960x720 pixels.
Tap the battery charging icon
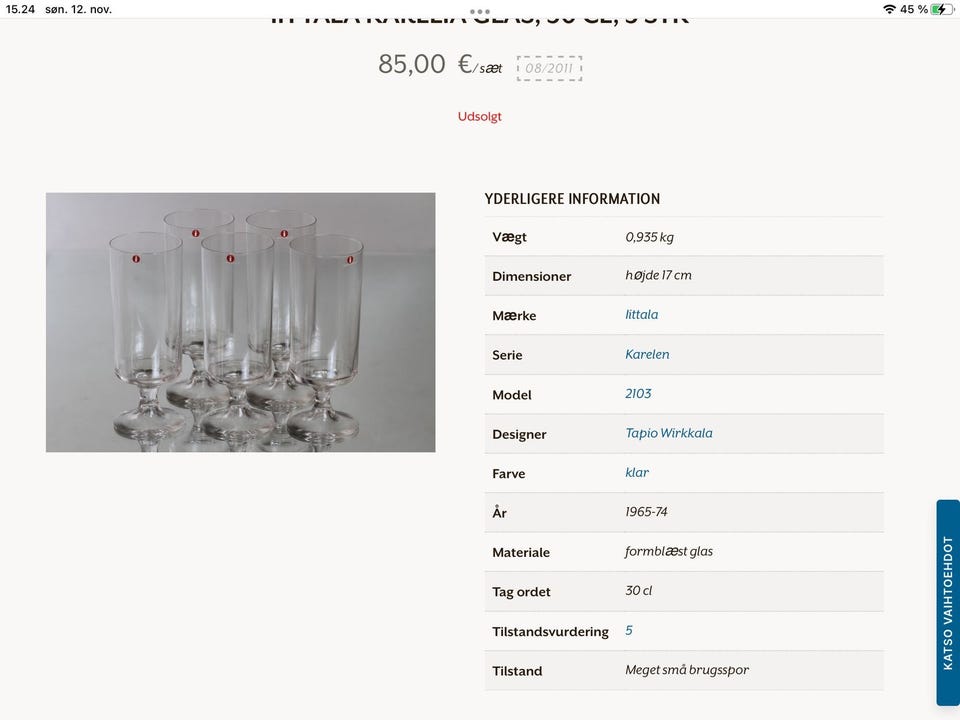point(942,9)
